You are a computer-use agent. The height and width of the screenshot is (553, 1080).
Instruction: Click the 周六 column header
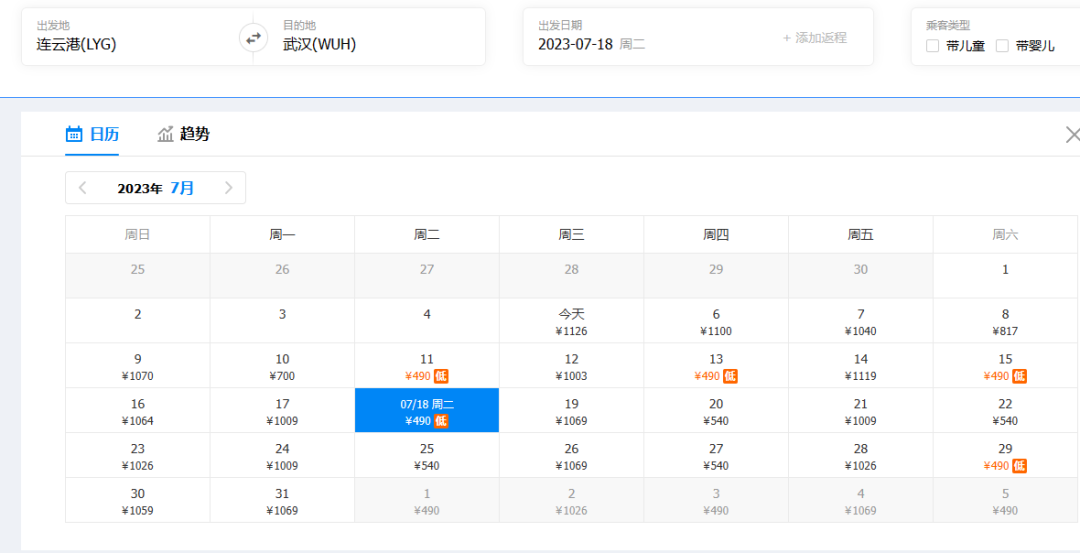(1006, 234)
